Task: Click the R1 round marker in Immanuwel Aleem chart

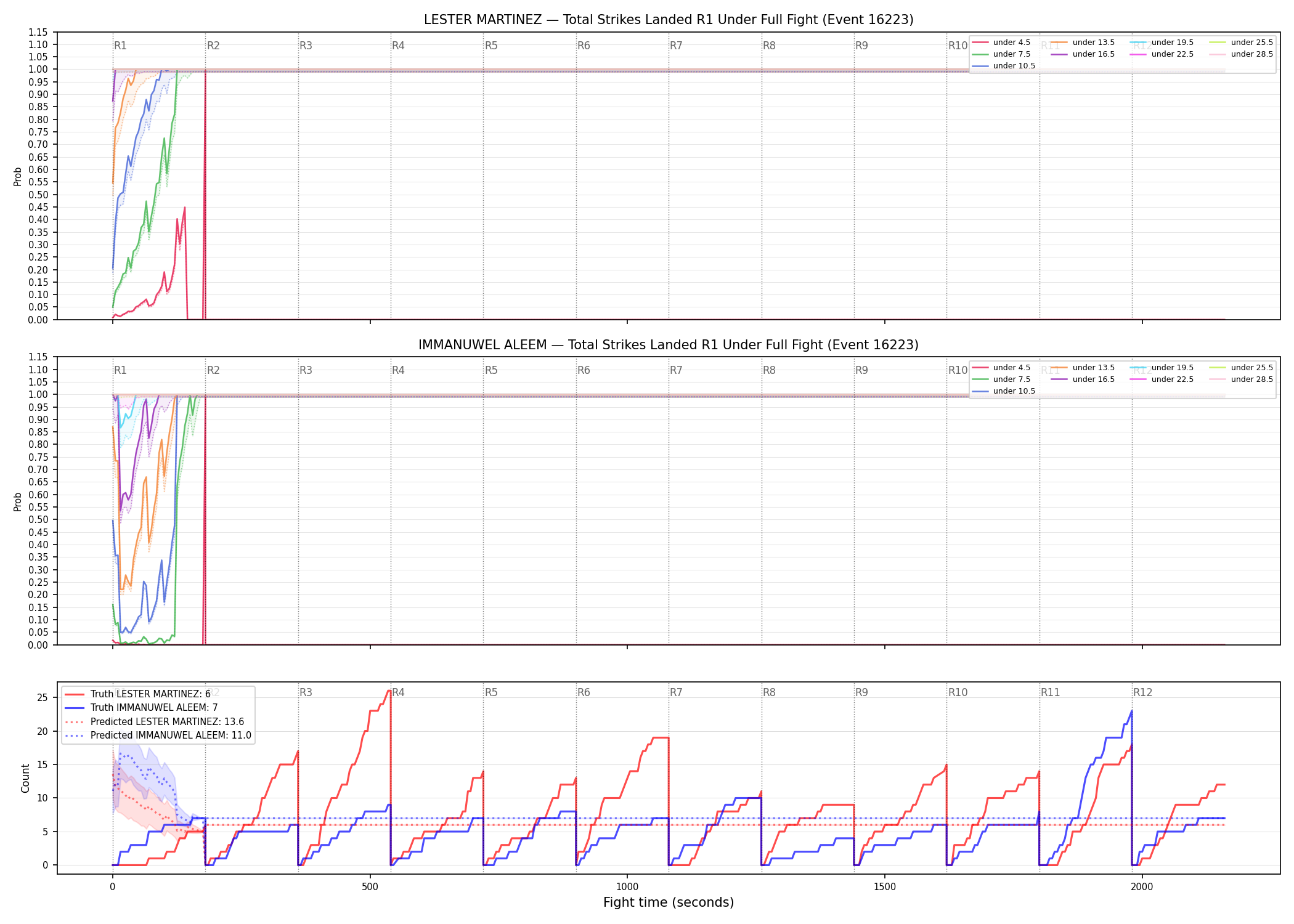Action: (x=120, y=370)
